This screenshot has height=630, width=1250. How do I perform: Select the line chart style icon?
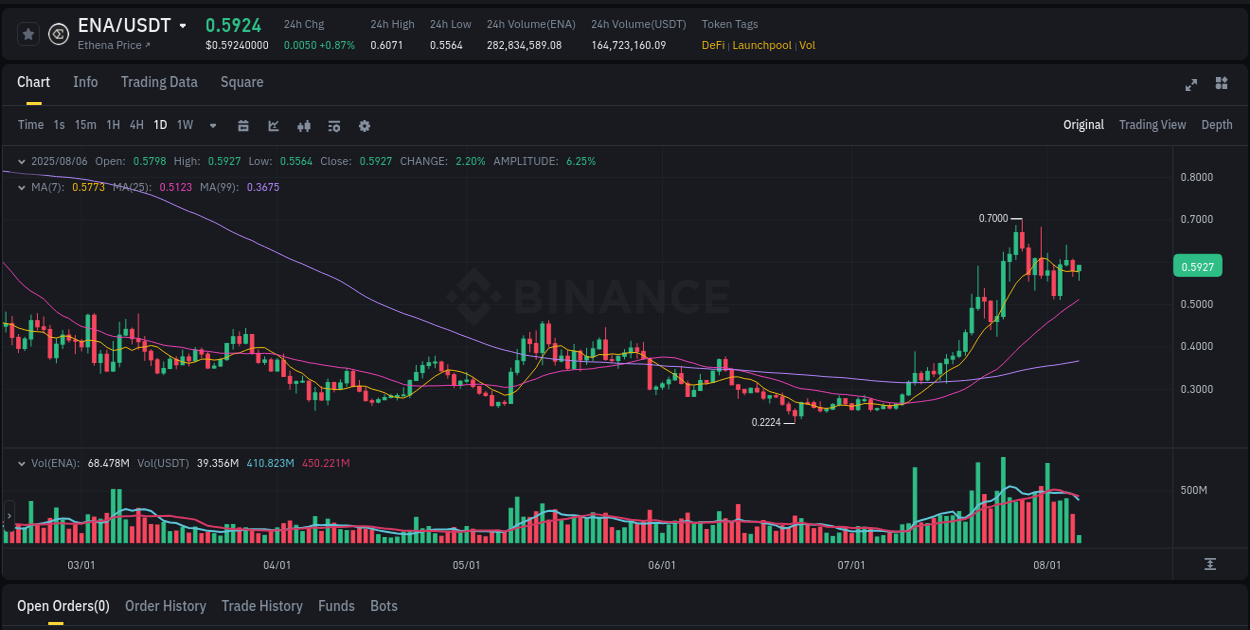pos(273,125)
